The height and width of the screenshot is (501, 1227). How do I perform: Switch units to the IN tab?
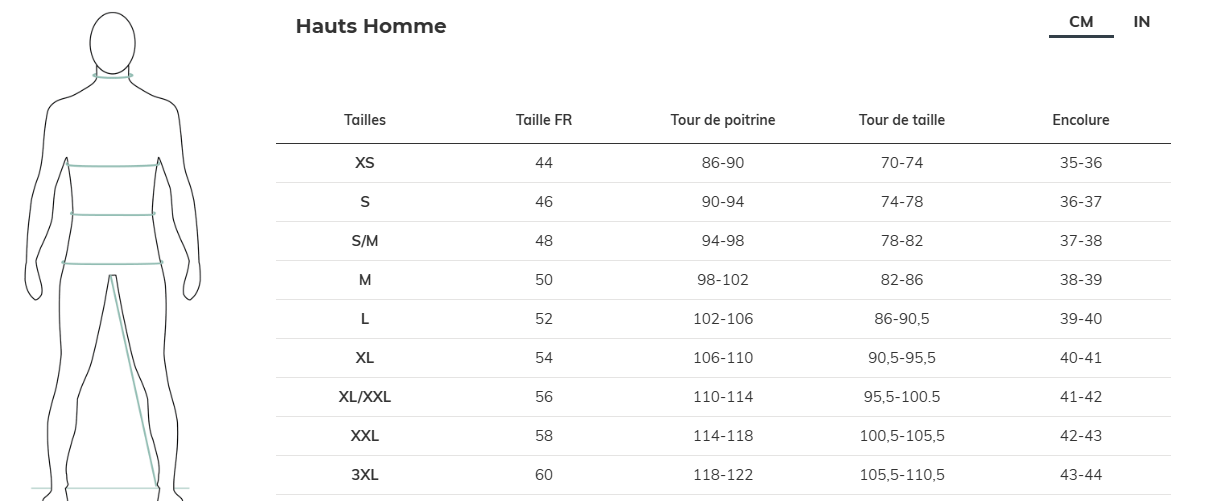(x=1142, y=22)
